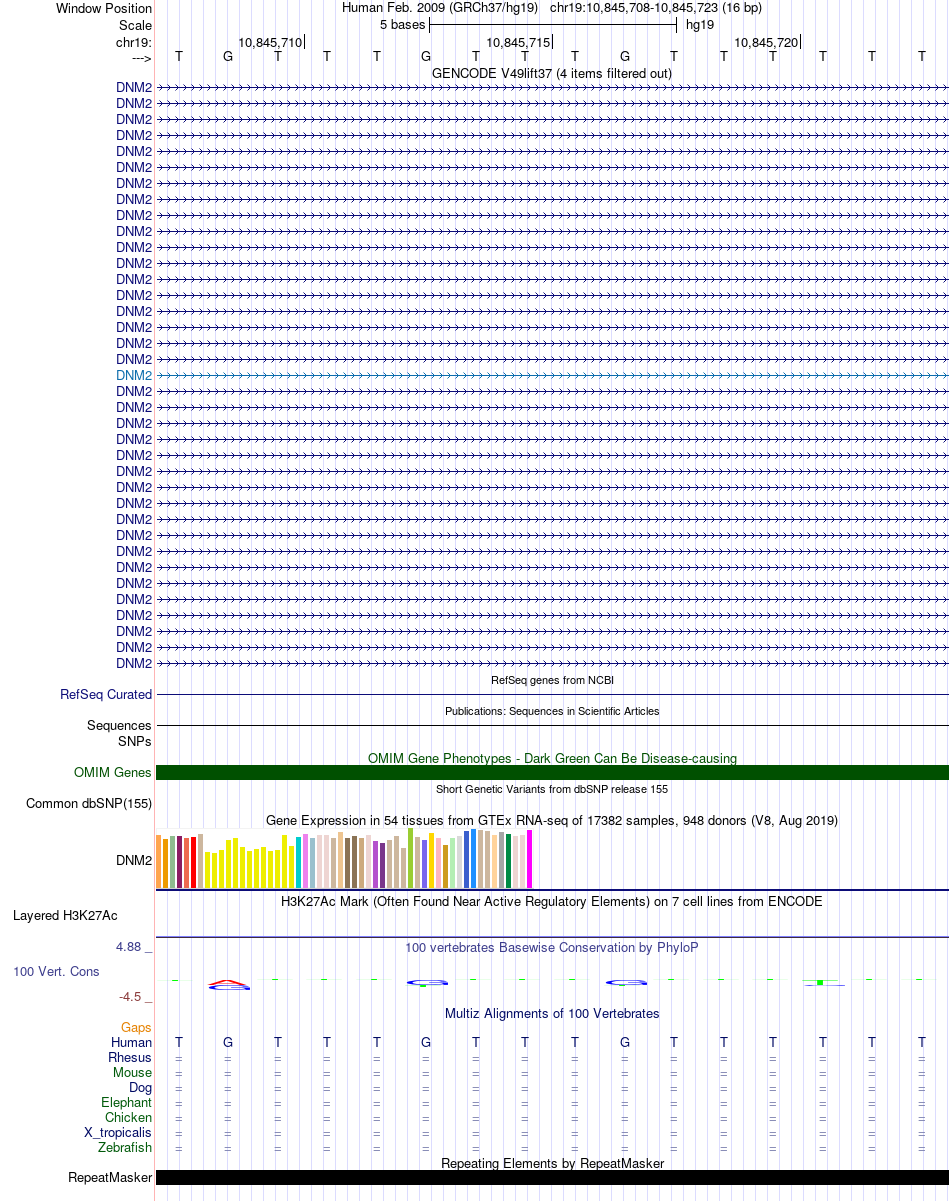Click 'Multiz Alignments of 100 Vertebrates' title
Viewport: 950px width, 1201px height.
pos(552,1013)
